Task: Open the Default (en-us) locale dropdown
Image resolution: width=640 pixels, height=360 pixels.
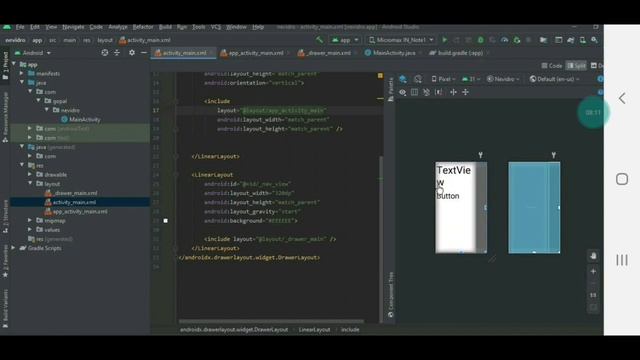Action: (554, 79)
